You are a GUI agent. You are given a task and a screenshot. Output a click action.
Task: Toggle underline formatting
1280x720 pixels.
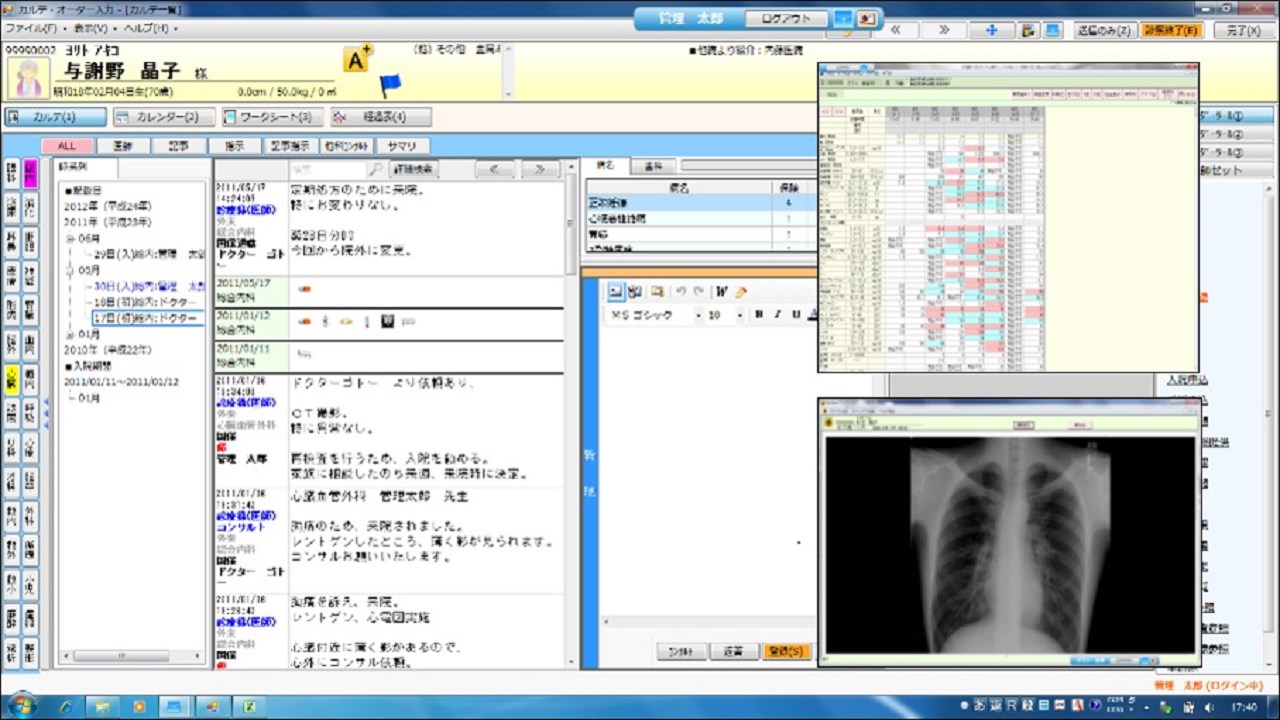tap(796, 315)
